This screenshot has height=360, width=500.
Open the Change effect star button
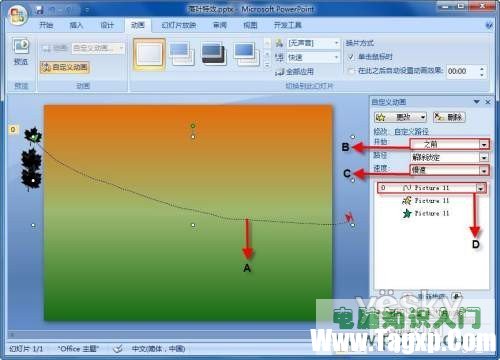tap(400, 117)
